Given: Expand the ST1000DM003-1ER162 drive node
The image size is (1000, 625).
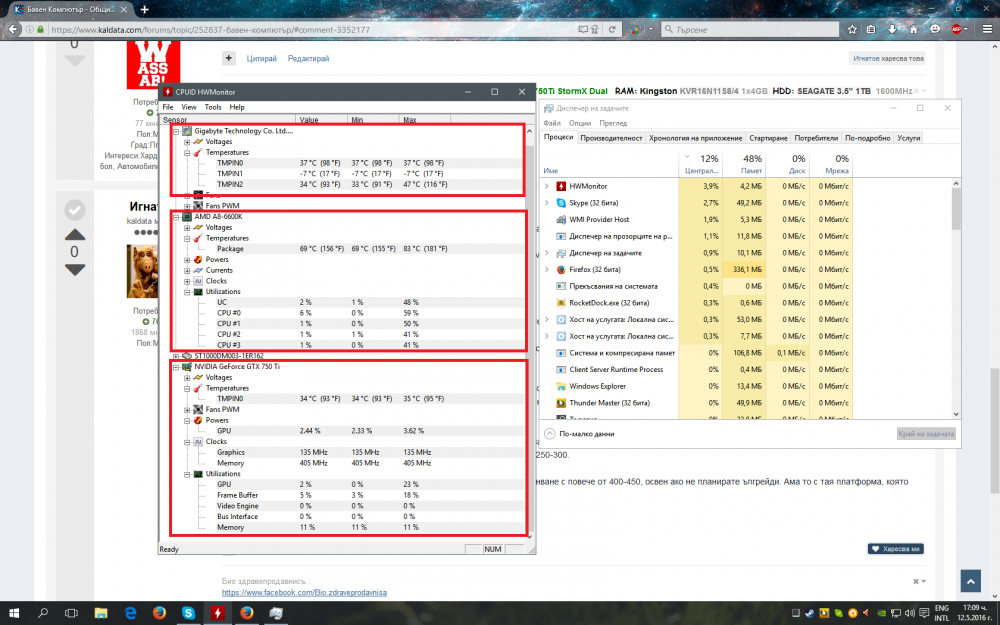Looking at the screenshot, I should pos(176,356).
